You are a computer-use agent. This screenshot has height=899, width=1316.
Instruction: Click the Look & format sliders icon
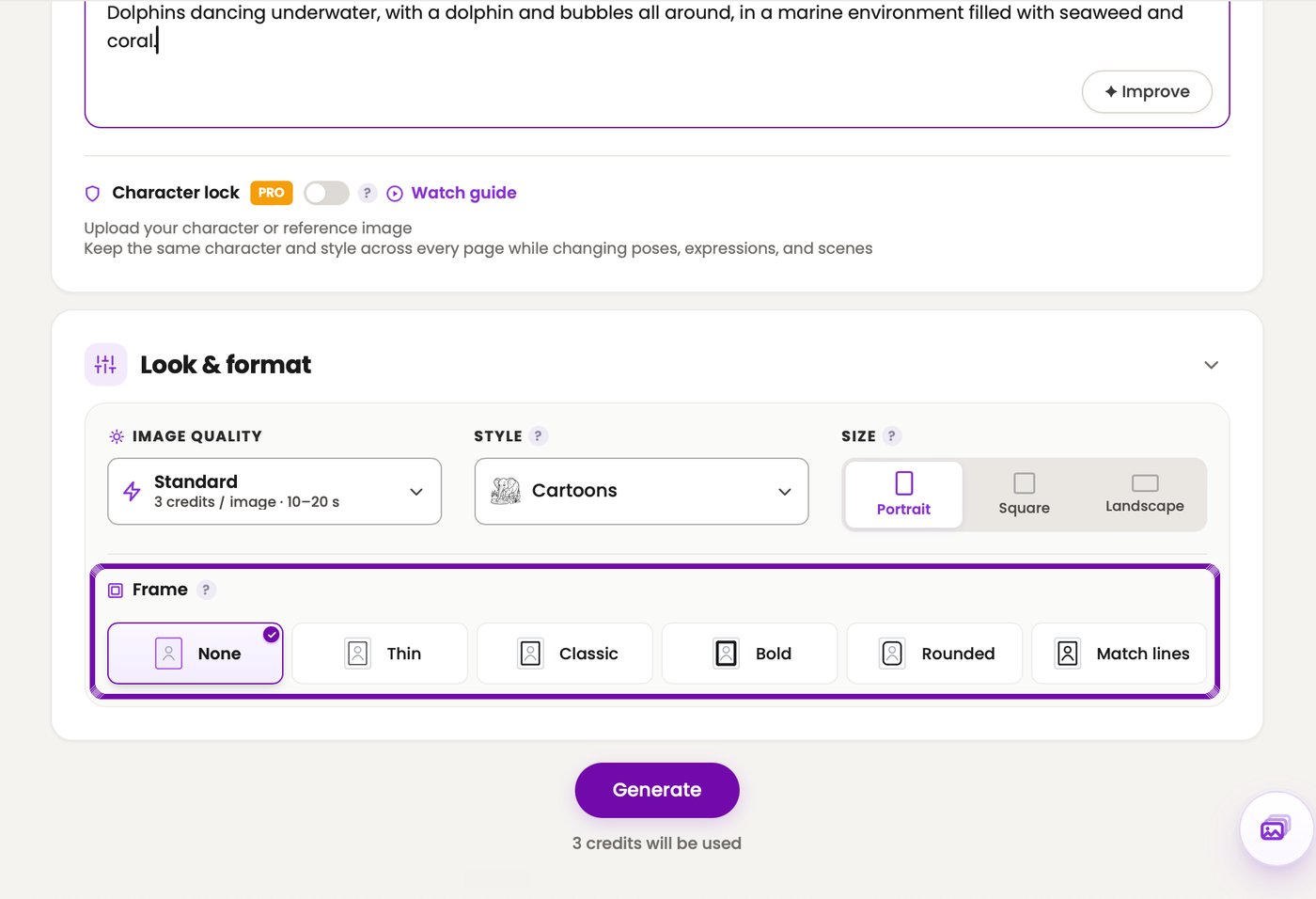click(106, 365)
